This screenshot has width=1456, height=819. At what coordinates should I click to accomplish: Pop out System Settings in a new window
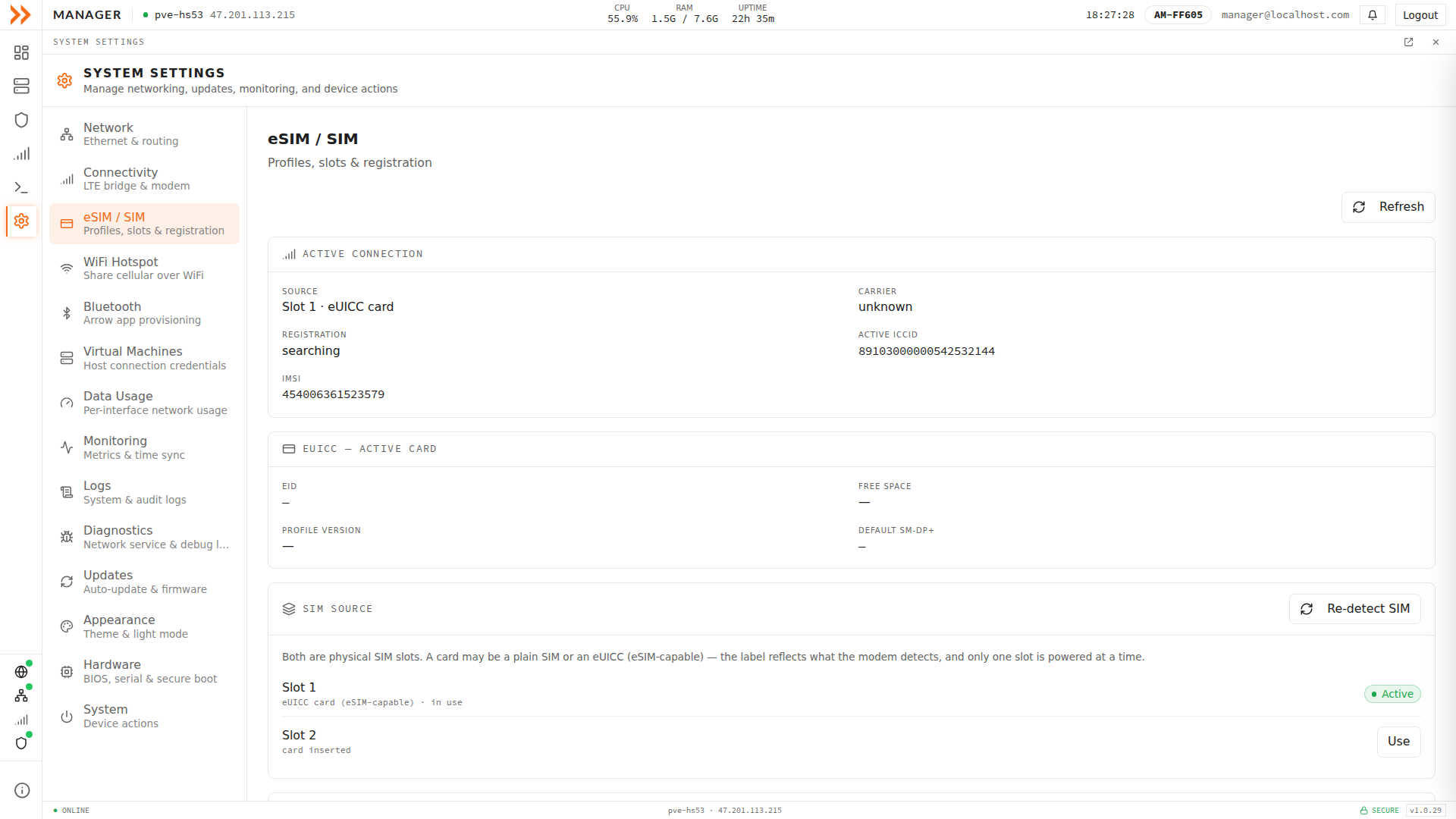tap(1408, 42)
